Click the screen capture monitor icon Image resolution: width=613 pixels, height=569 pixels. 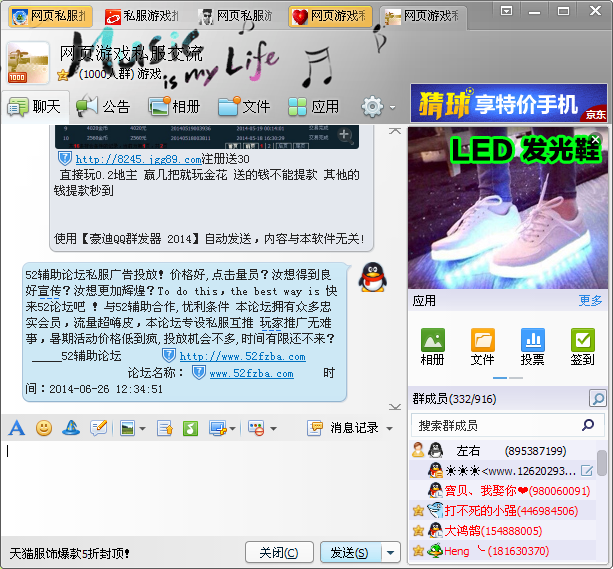218,428
